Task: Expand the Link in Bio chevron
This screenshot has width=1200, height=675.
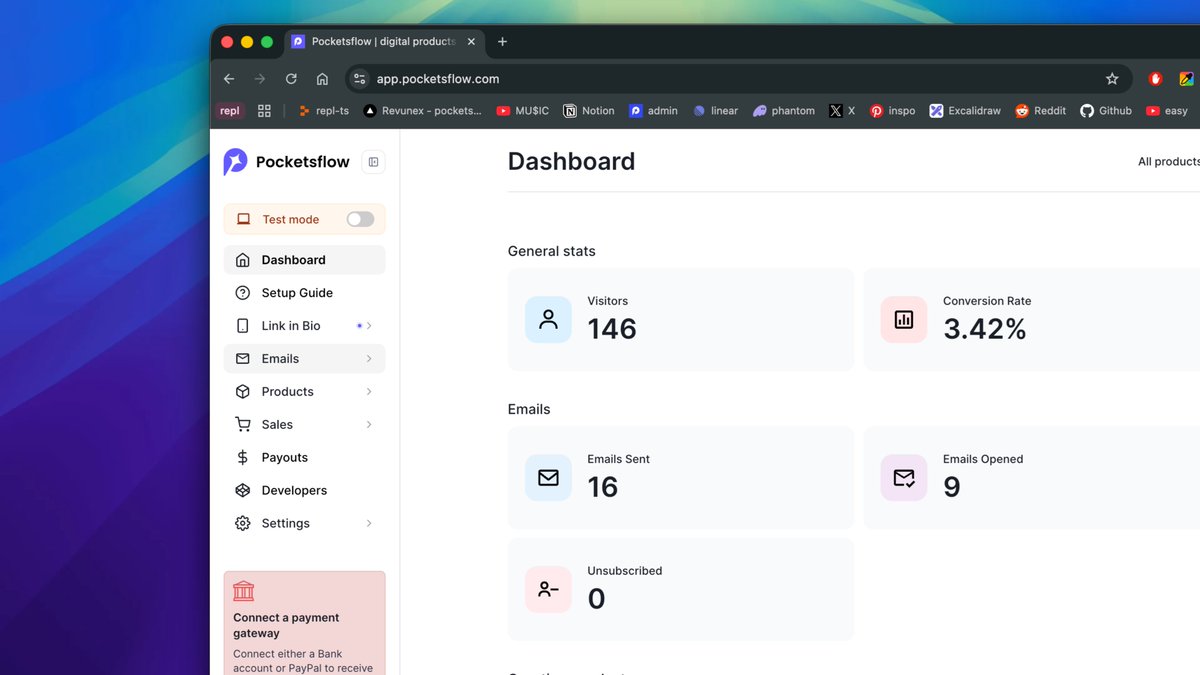Action: [x=369, y=326]
